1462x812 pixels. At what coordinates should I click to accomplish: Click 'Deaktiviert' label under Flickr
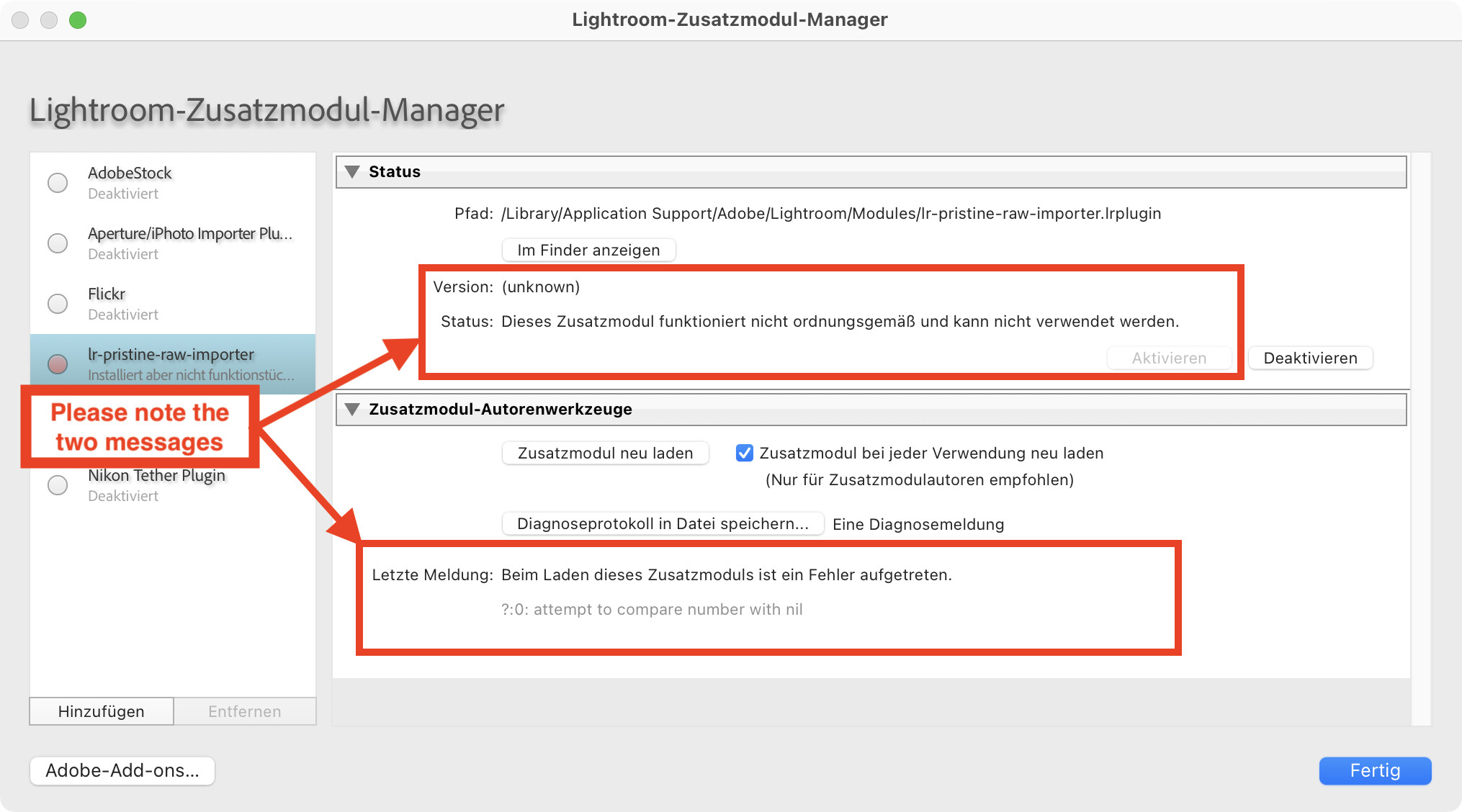tap(123, 315)
